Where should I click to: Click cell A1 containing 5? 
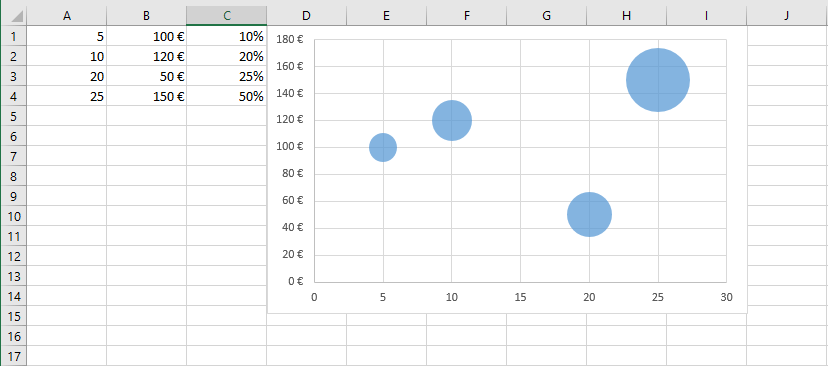point(67,36)
